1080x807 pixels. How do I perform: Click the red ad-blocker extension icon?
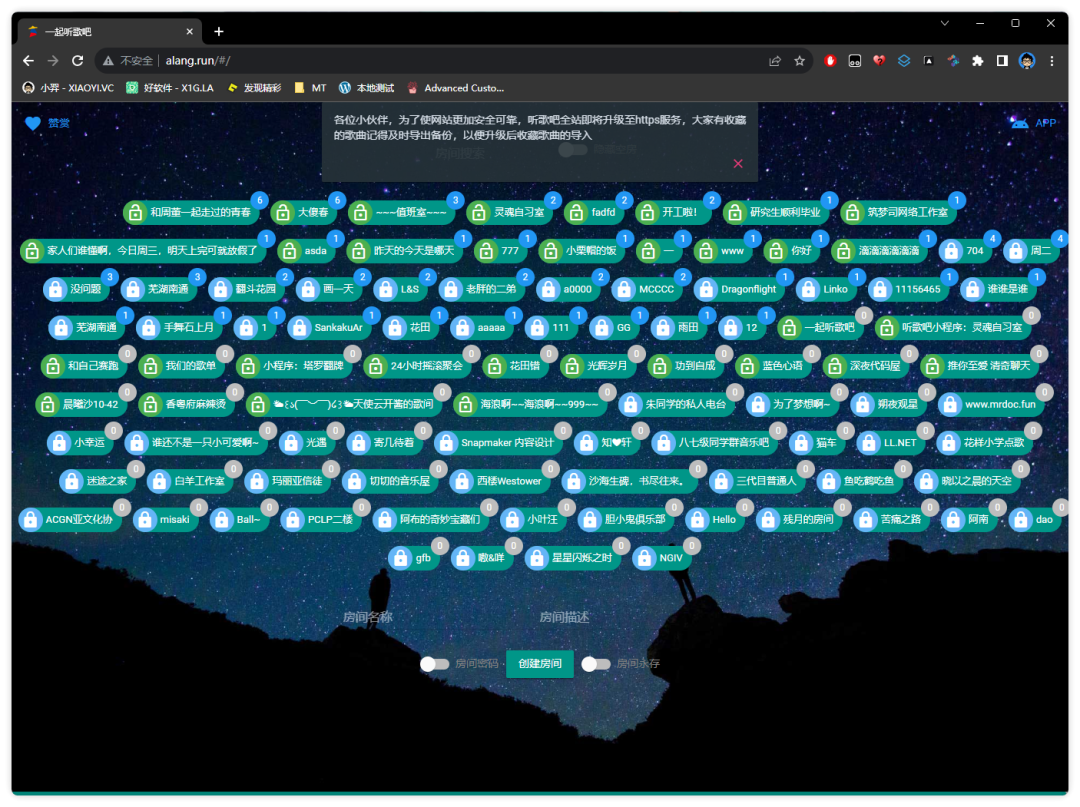pyautogui.click(x=829, y=61)
